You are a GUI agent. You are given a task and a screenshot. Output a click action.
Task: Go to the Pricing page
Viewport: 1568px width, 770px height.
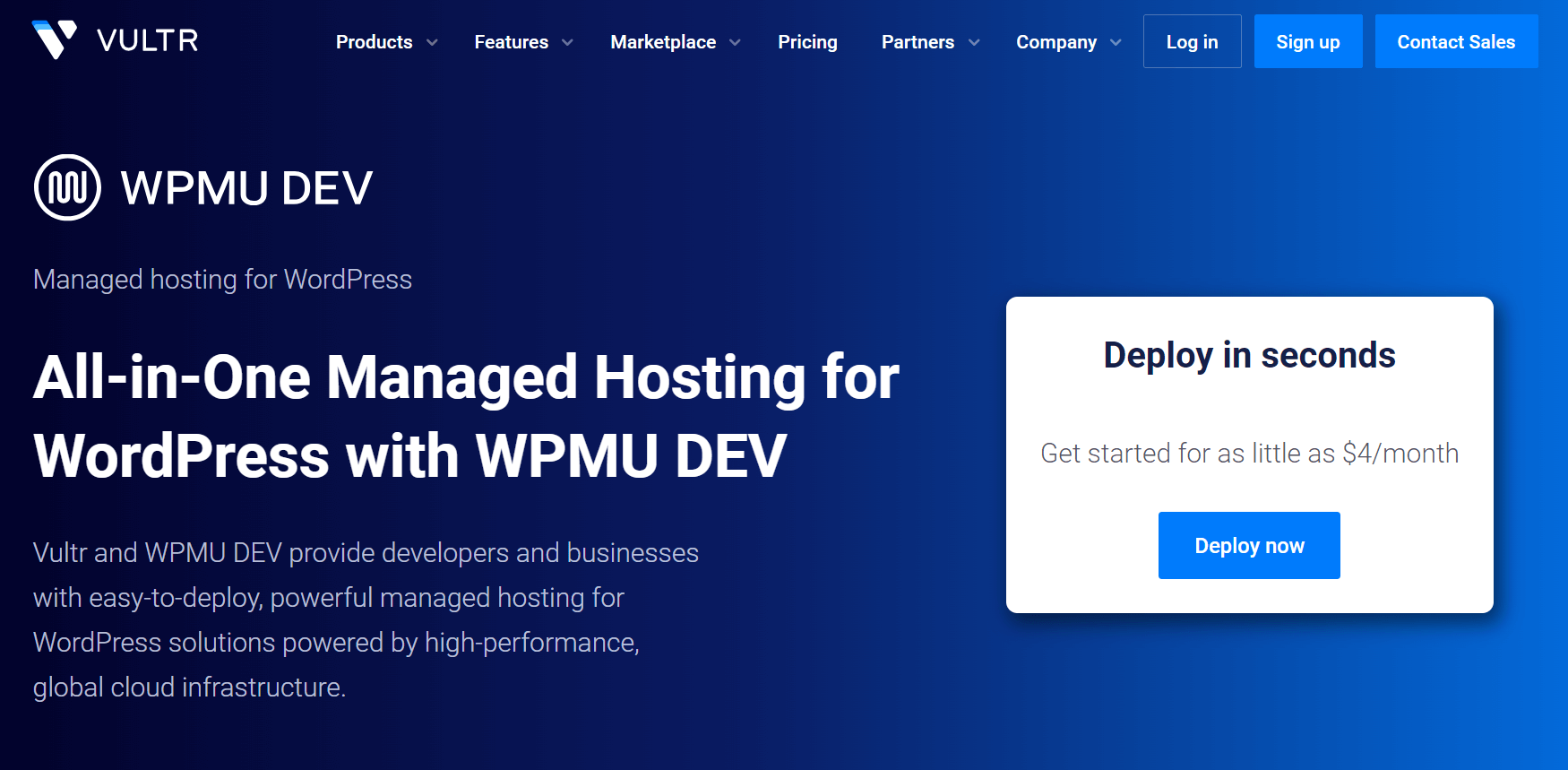[x=807, y=42]
